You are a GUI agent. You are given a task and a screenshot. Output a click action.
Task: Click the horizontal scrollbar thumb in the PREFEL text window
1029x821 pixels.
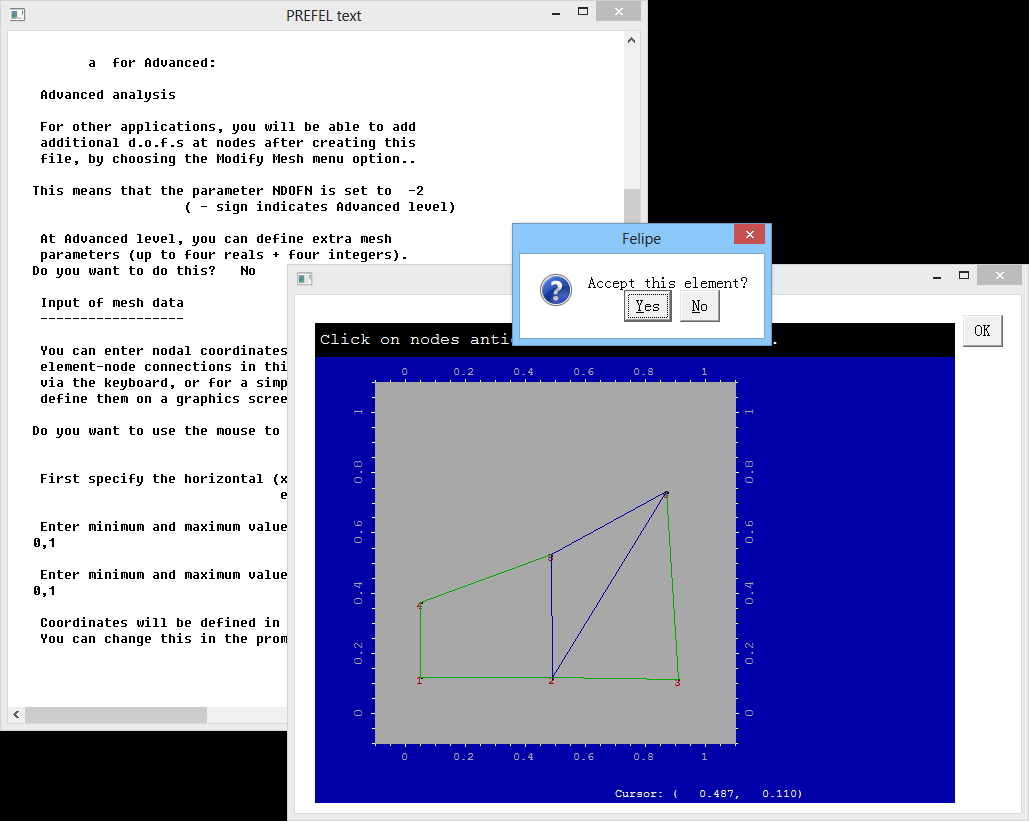pos(115,715)
